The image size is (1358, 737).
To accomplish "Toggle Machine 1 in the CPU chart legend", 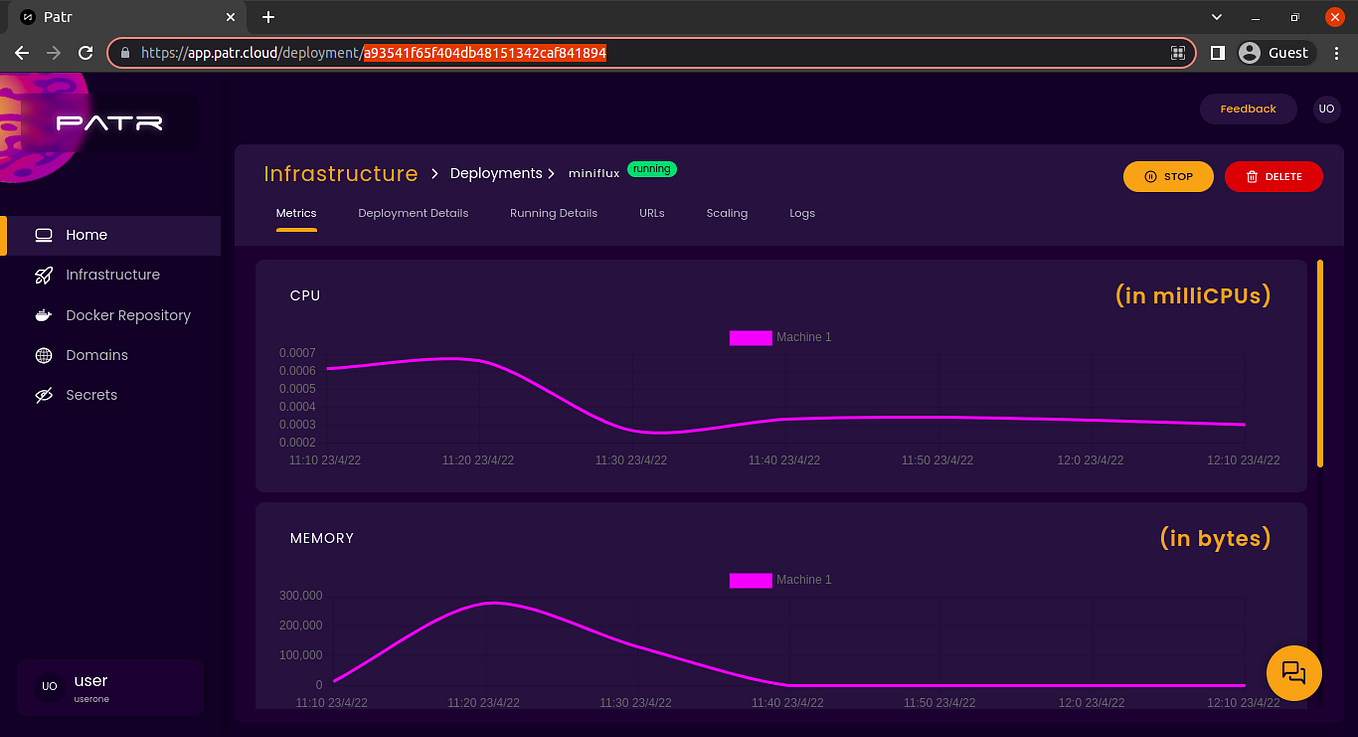I will tap(751, 337).
